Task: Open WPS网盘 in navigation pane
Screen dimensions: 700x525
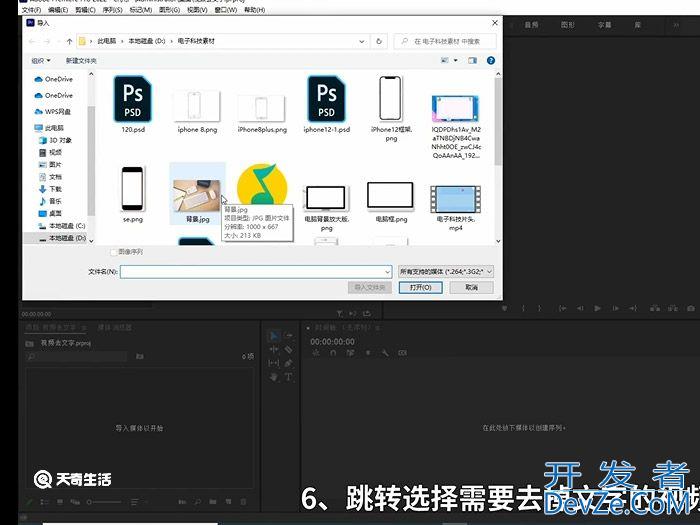Action: click(53, 111)
